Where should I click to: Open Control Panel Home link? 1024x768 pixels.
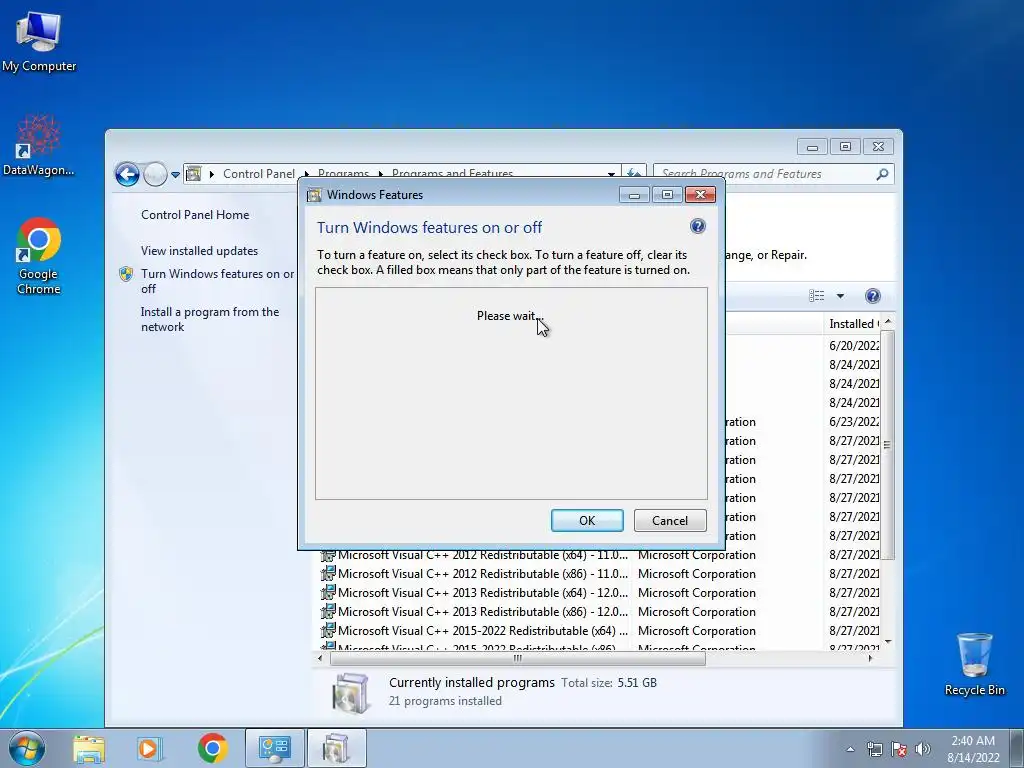195,215
